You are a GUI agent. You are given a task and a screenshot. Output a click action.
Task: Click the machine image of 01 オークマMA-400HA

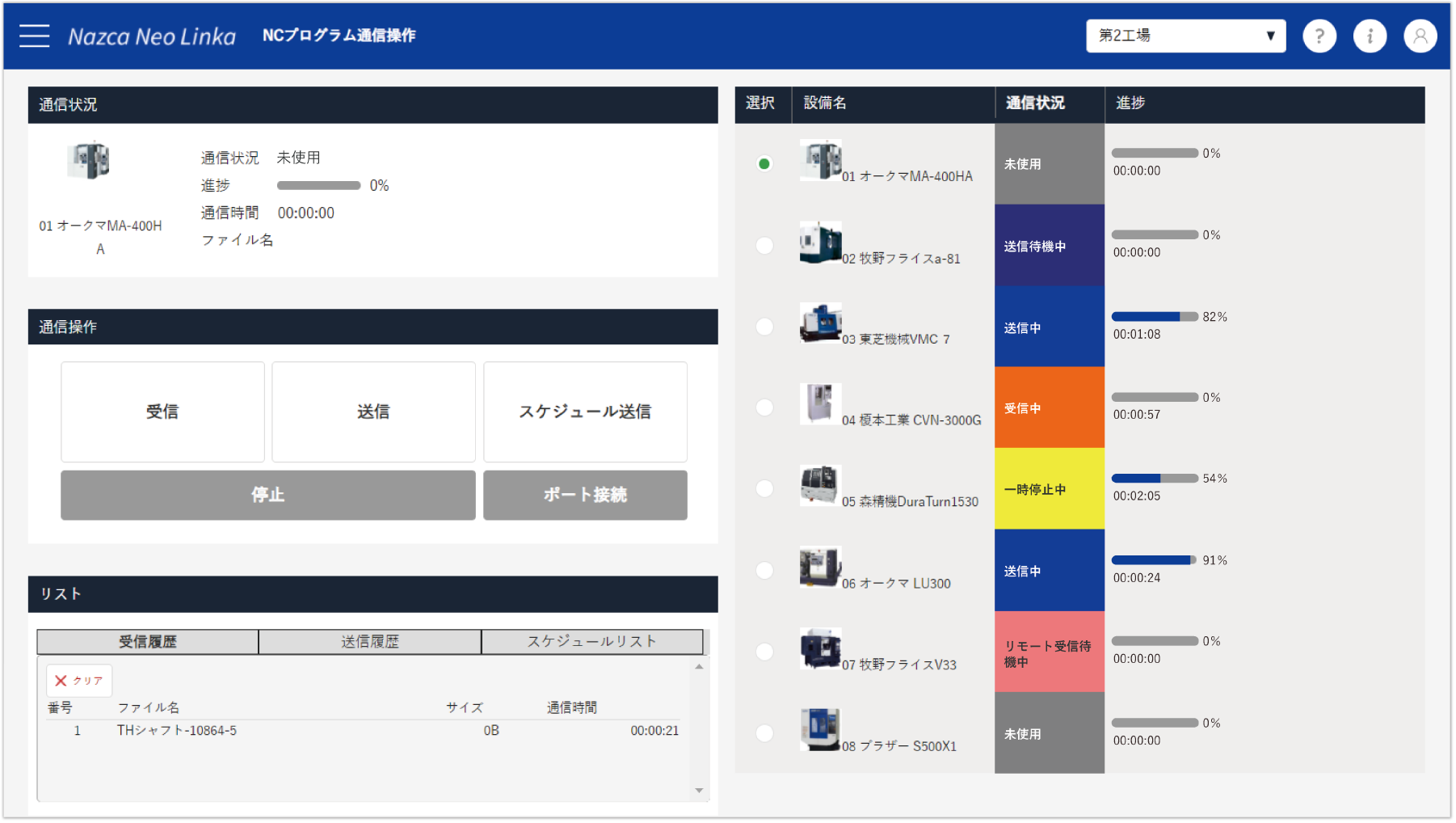click(820, 158)
